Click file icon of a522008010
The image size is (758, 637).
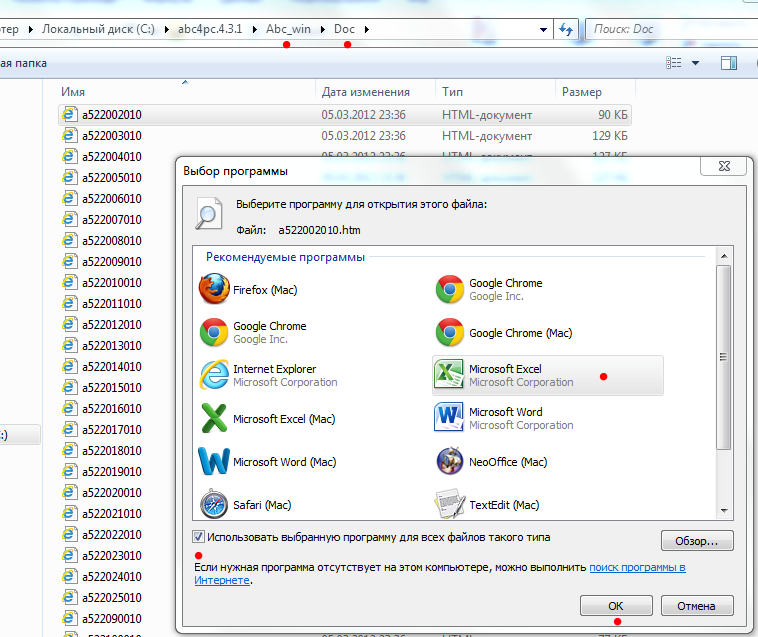coord(69,240)
